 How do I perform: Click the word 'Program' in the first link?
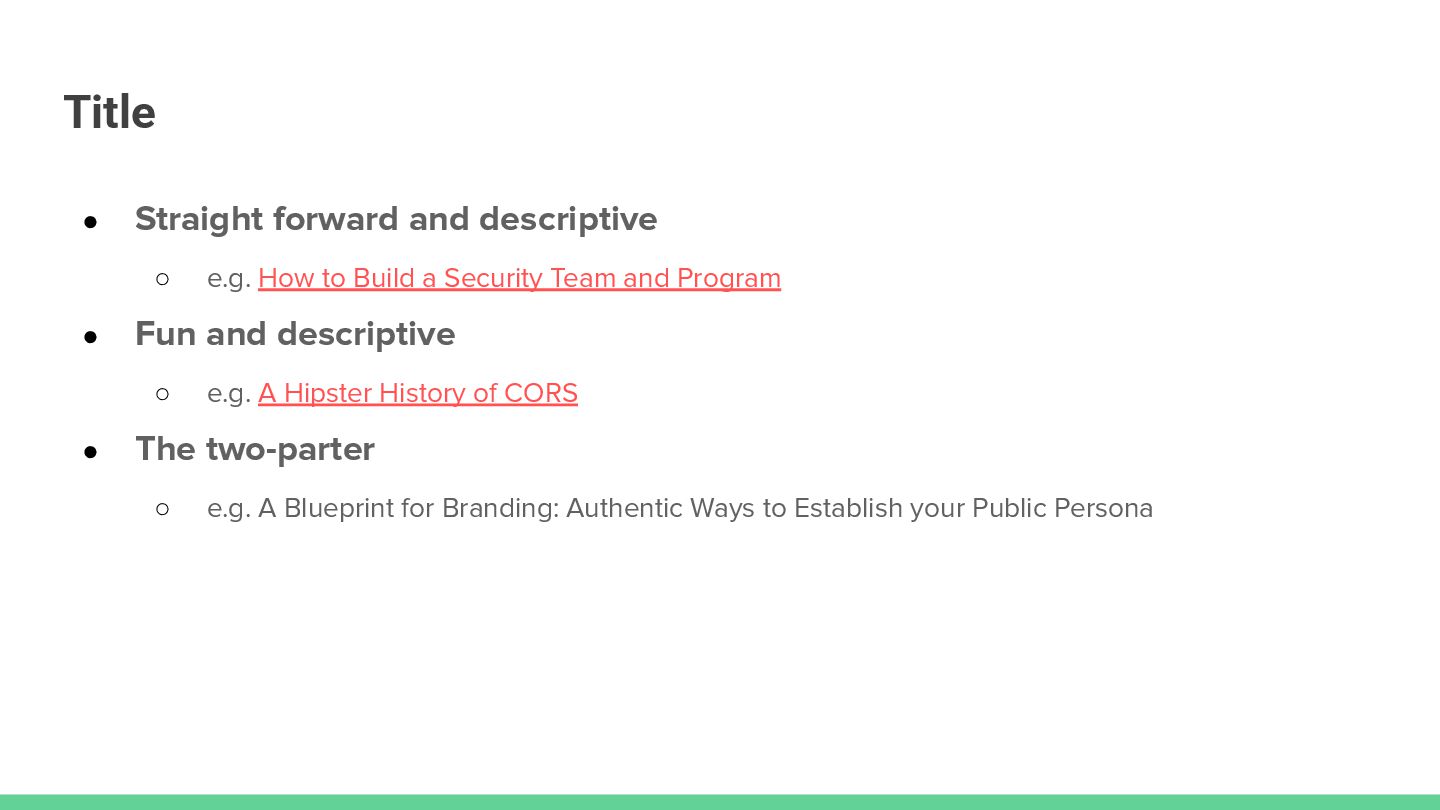coord(729,278)
